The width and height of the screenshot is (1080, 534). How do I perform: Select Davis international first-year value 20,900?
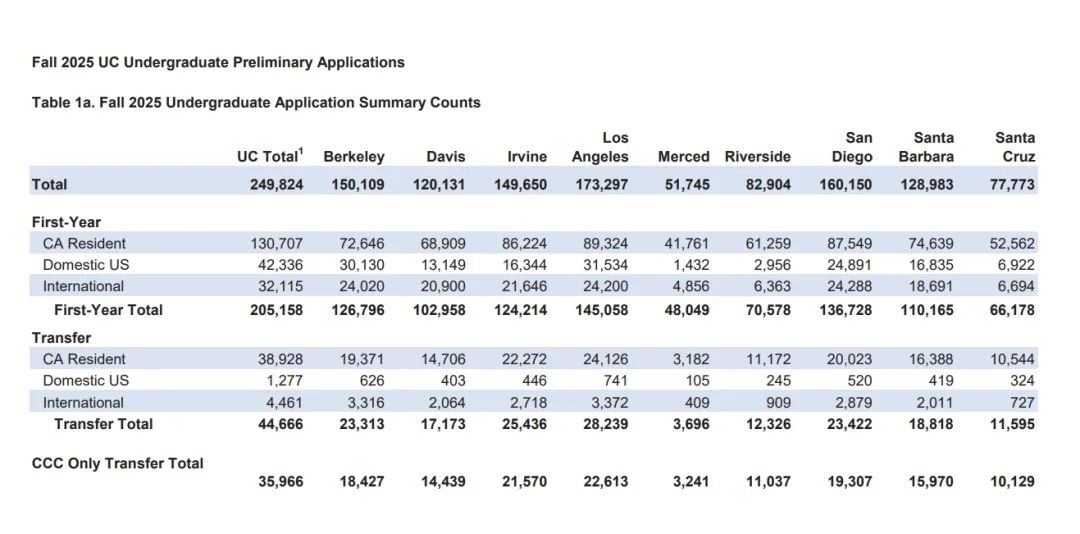(443, 287)
